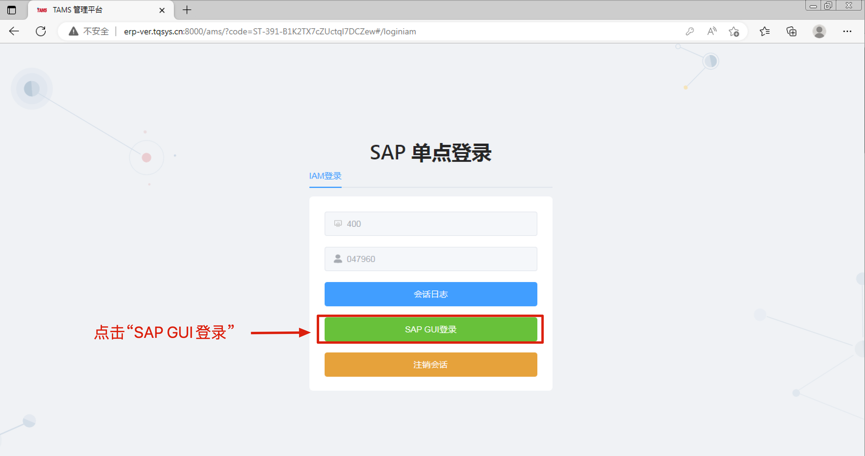Open the favorites list icon
The height and width of the screenshot is (456, 865).
point(765,31)
